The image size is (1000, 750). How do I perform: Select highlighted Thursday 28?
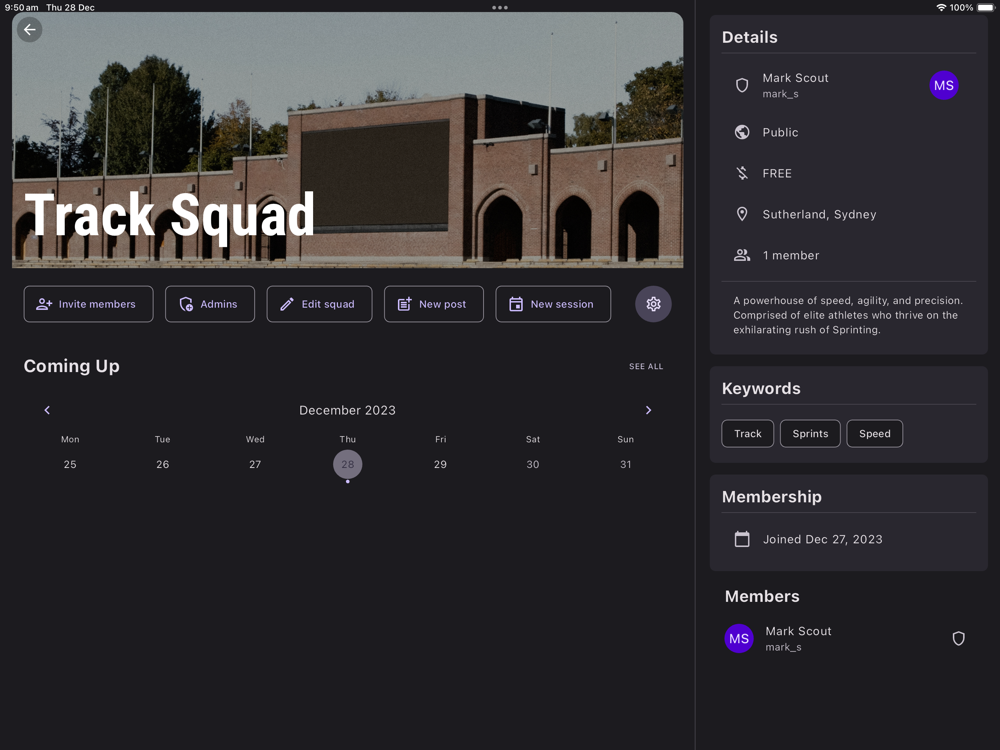tap(348, 464)
